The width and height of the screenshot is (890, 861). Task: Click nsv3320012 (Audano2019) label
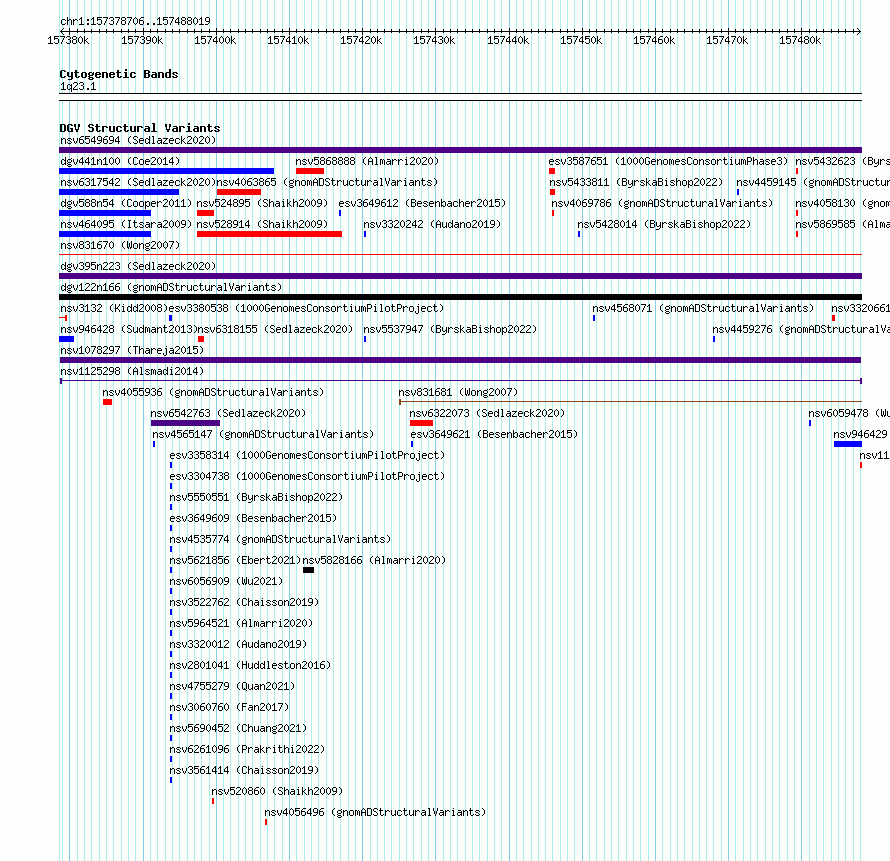(238, 644)
